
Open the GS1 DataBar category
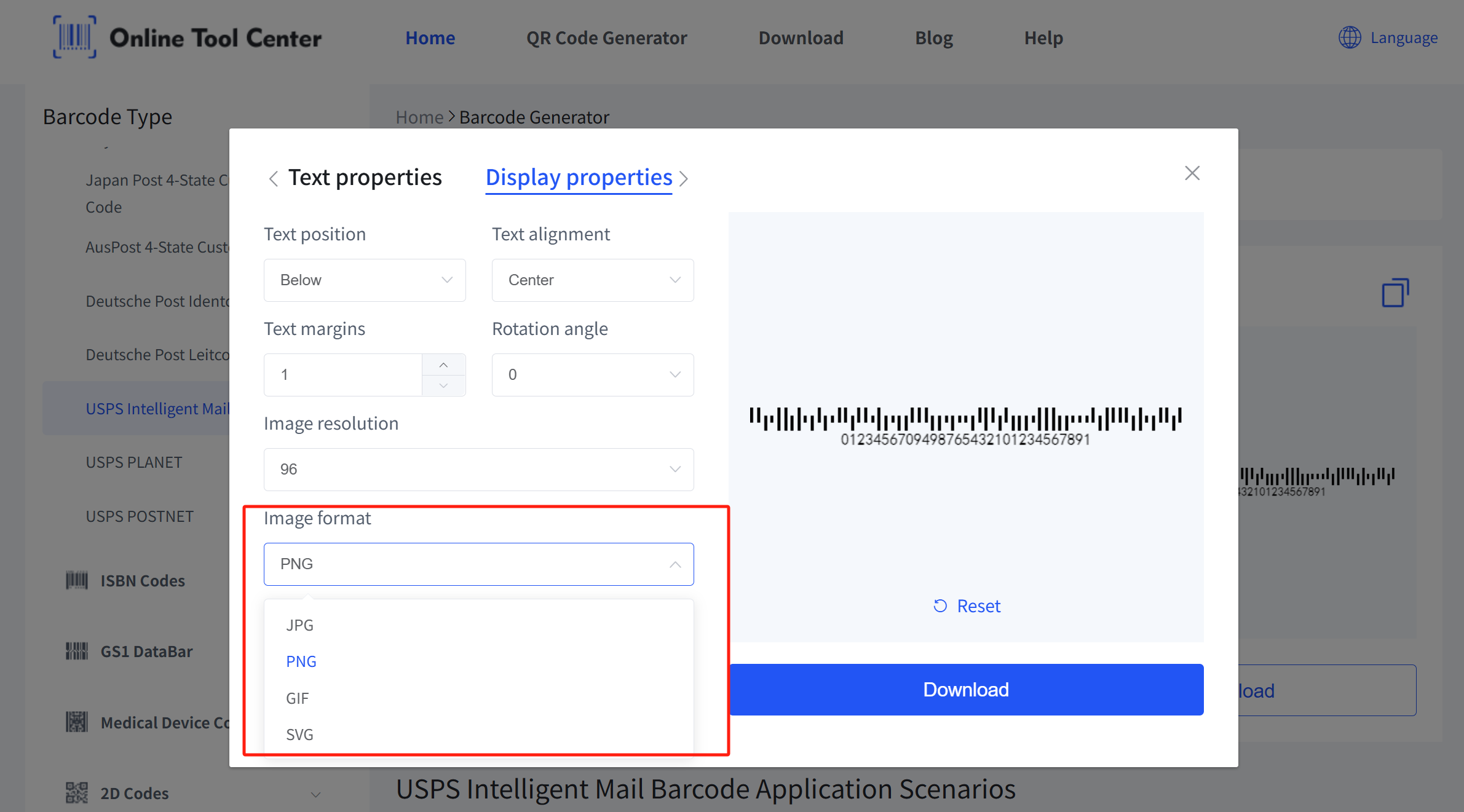click(x=146, y=652)
